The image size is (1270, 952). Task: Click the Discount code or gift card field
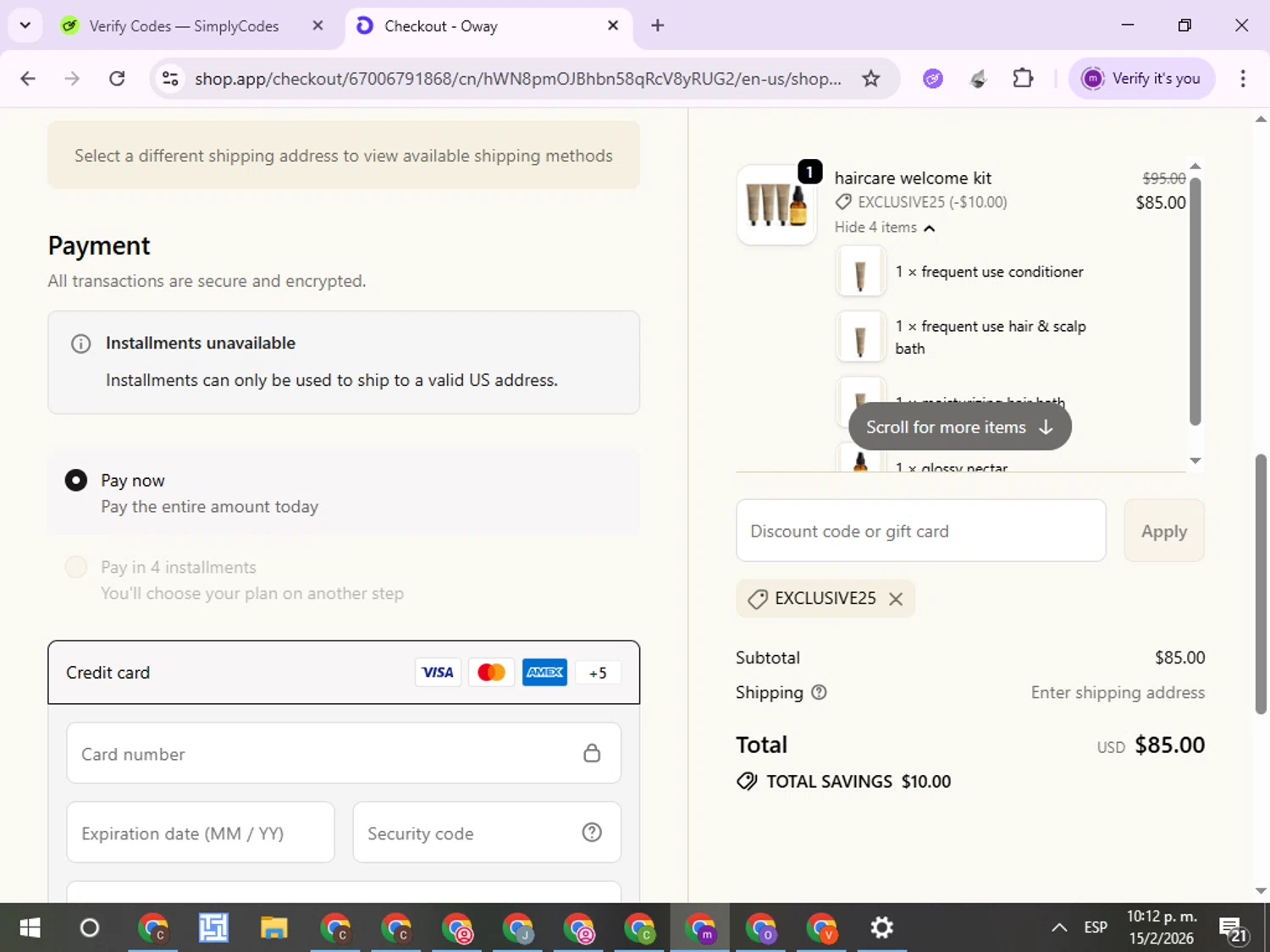coord(921,531)
